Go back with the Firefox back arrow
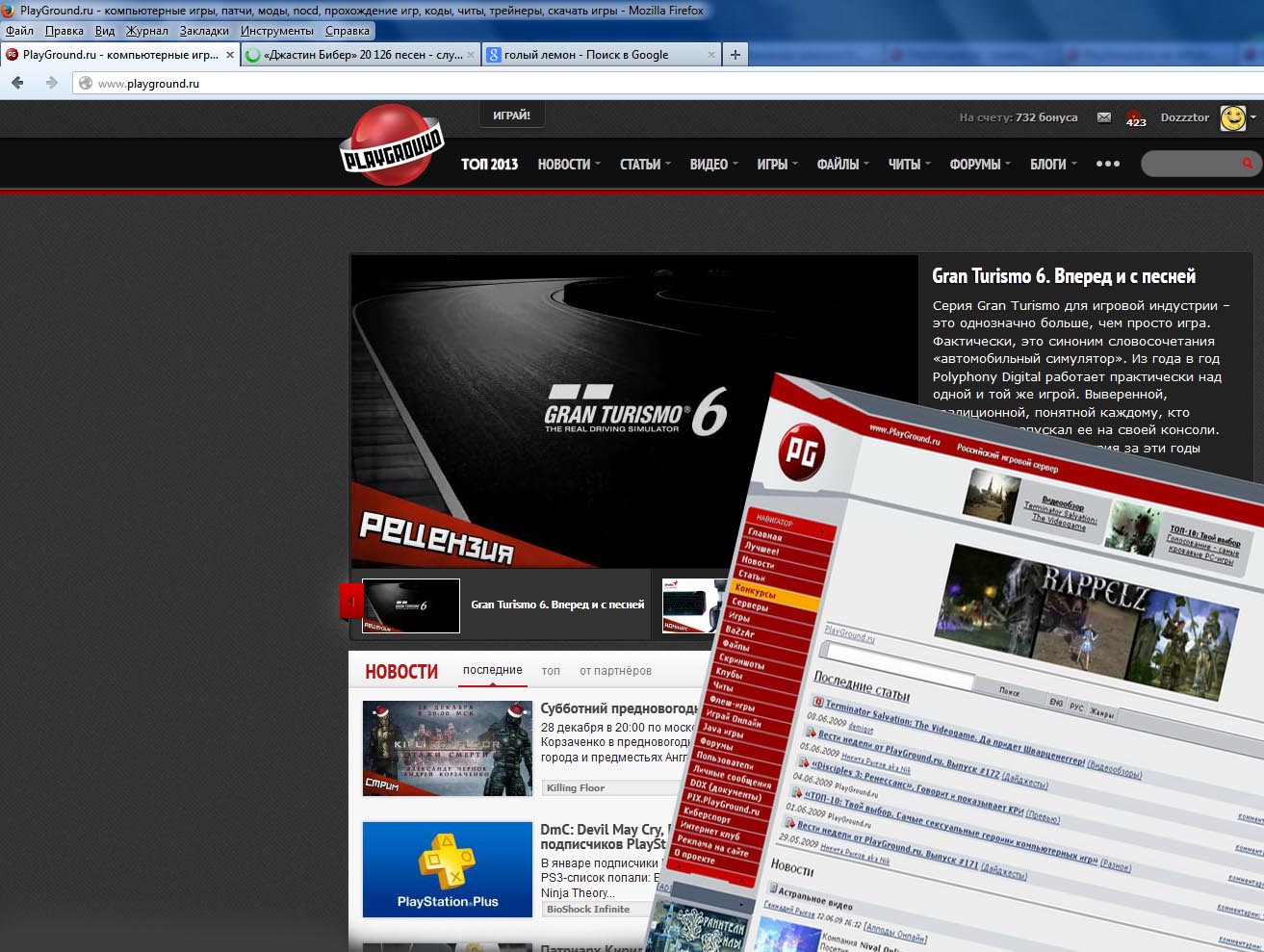 pyautogui.click(x=17, y=84)
